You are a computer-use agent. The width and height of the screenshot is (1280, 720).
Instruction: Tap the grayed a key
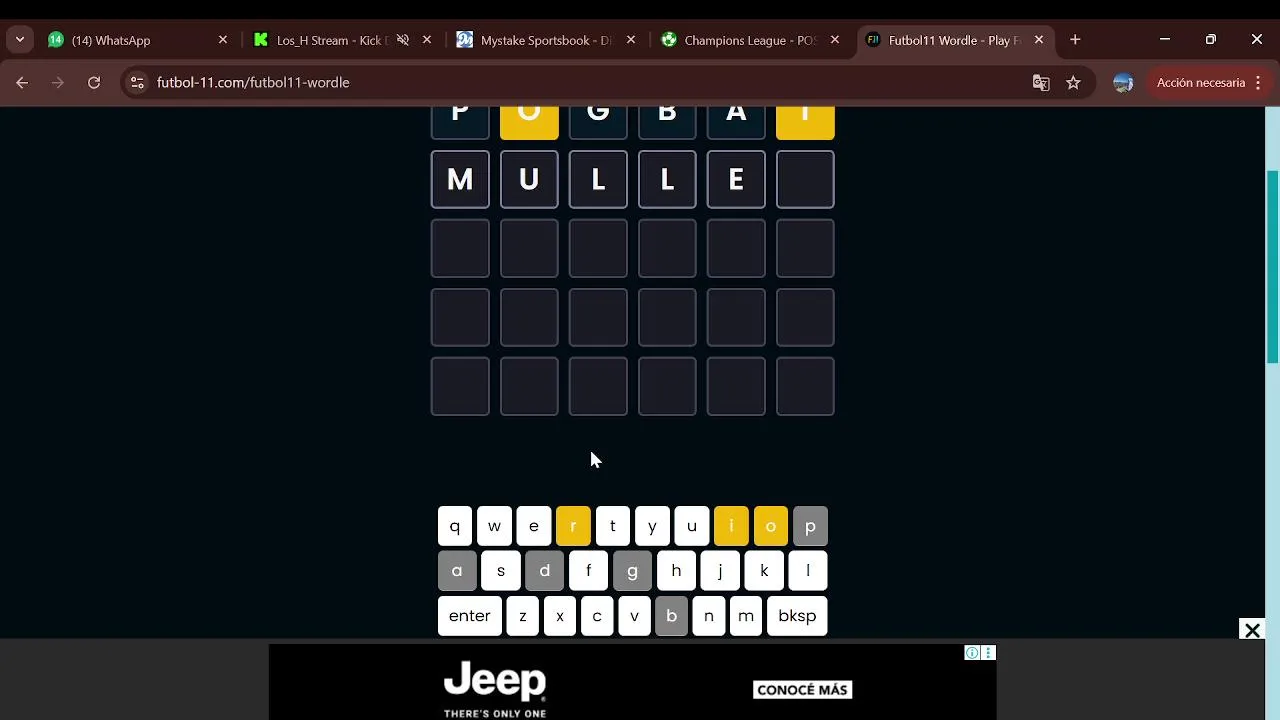457,571
